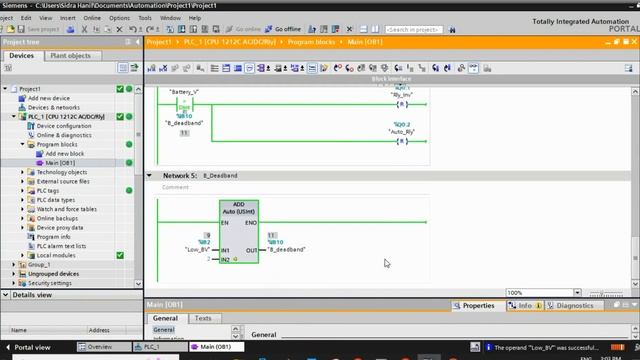Screen dimensions: 640x360
Task: Click the Start CPU icon
Action: point(324,29)
